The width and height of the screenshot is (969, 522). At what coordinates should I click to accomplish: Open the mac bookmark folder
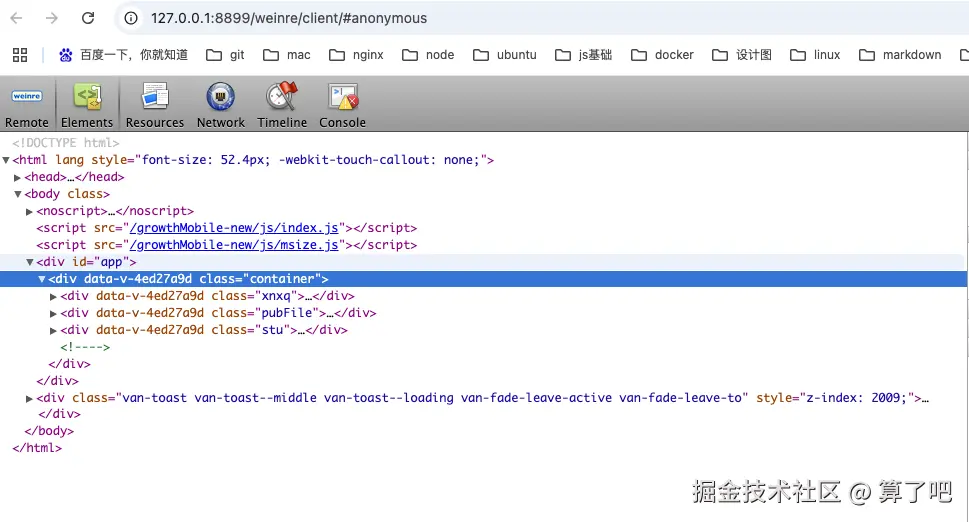tap(287, 55)
